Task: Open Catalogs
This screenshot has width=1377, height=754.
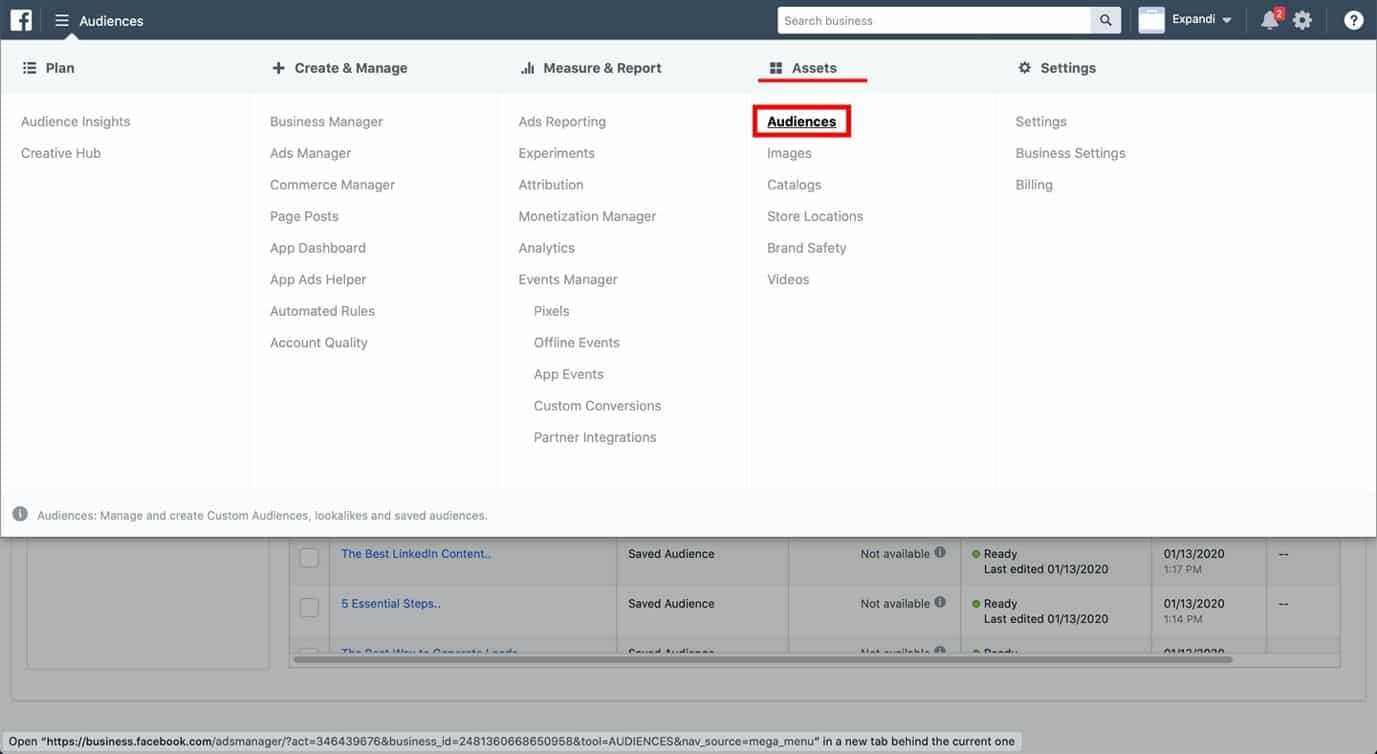Action: (x=794, y=185)
